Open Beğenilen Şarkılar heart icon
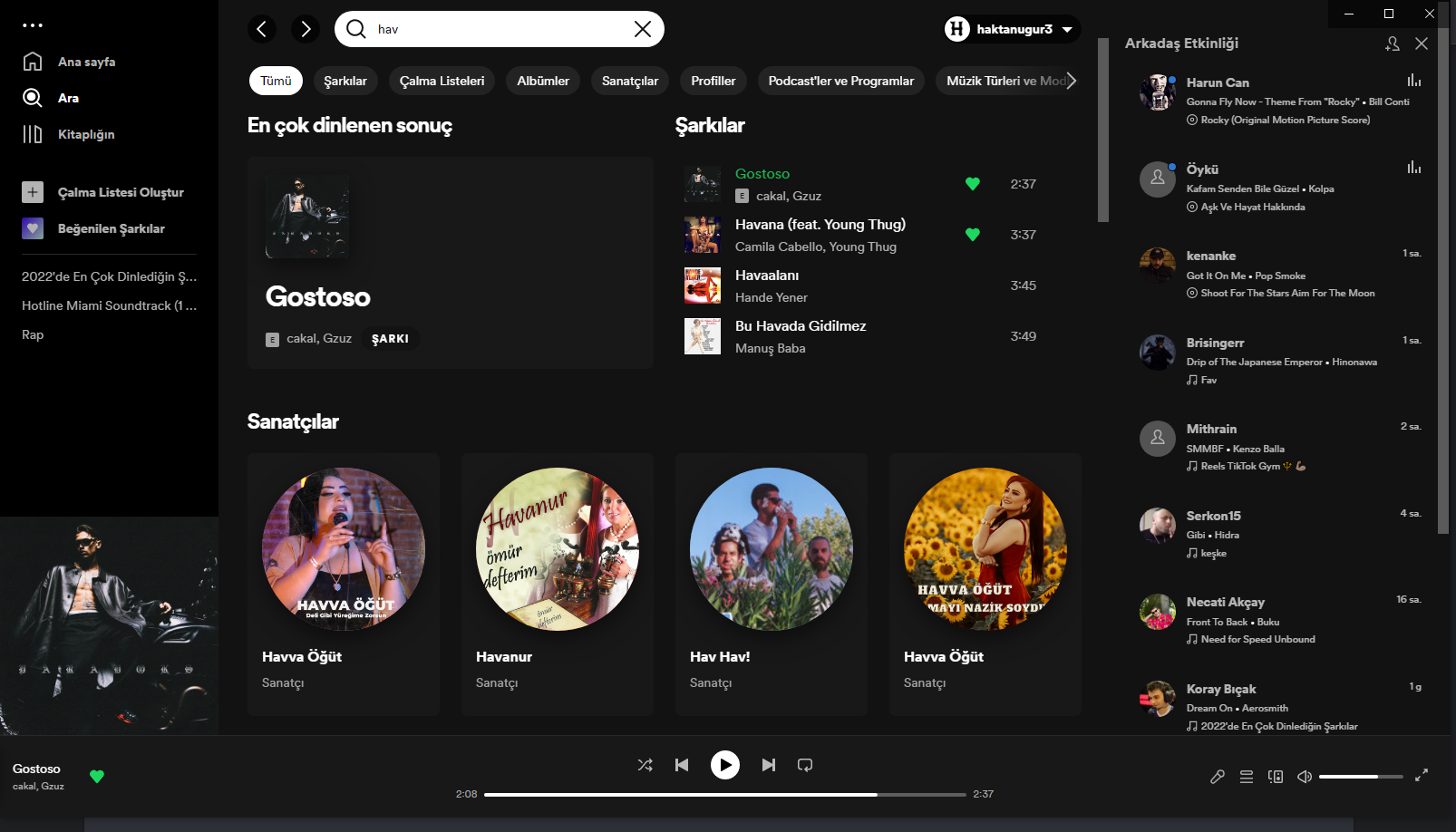This screenshot has height=832, width=1456. pyautogui.click(x=33, y=228)
